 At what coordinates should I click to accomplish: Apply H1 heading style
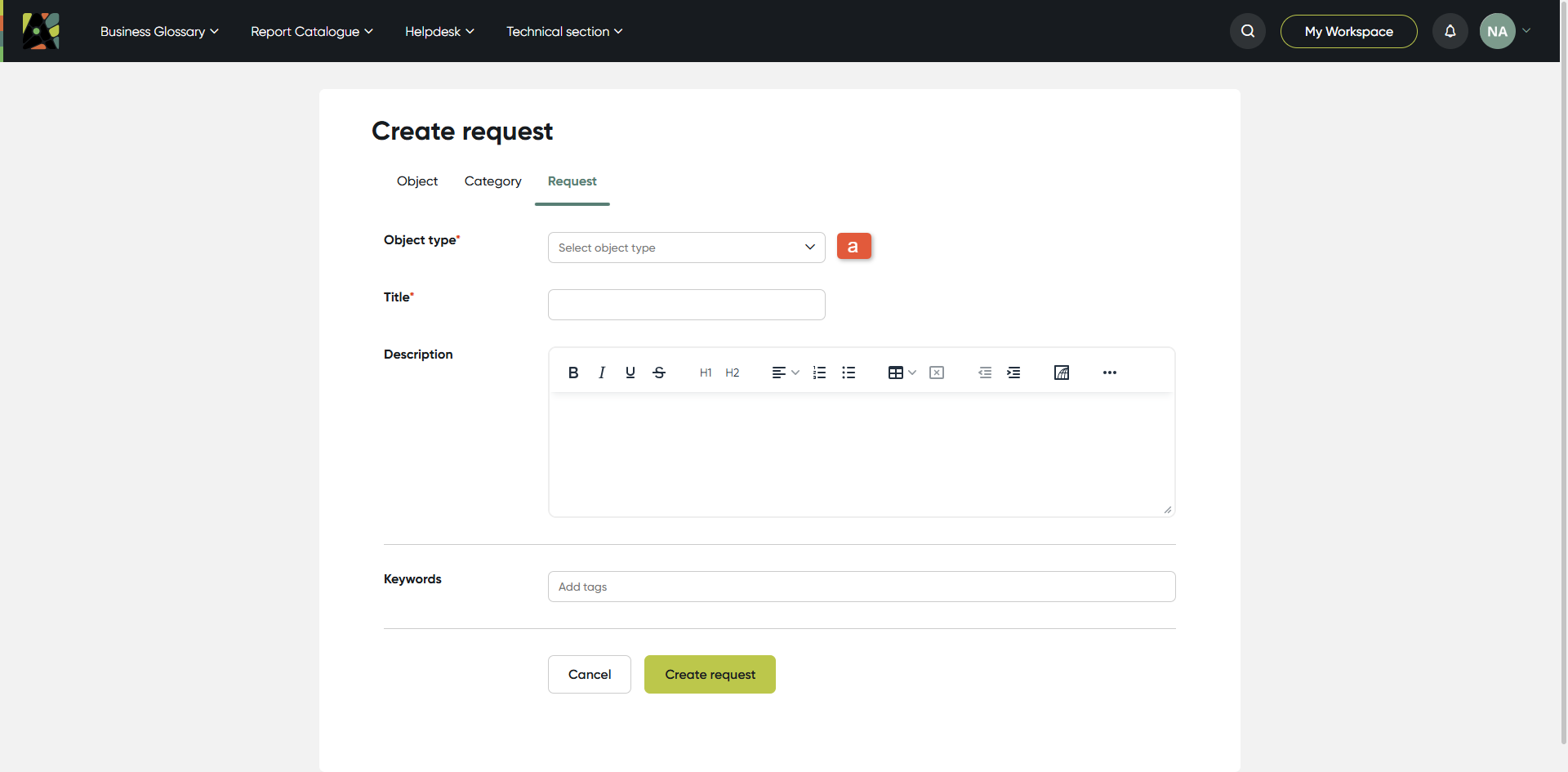(x=706, y=373)
